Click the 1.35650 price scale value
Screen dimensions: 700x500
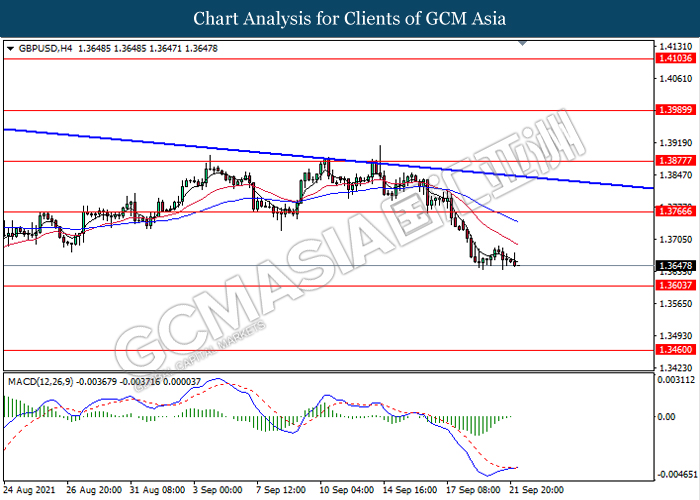click(676, 304)
